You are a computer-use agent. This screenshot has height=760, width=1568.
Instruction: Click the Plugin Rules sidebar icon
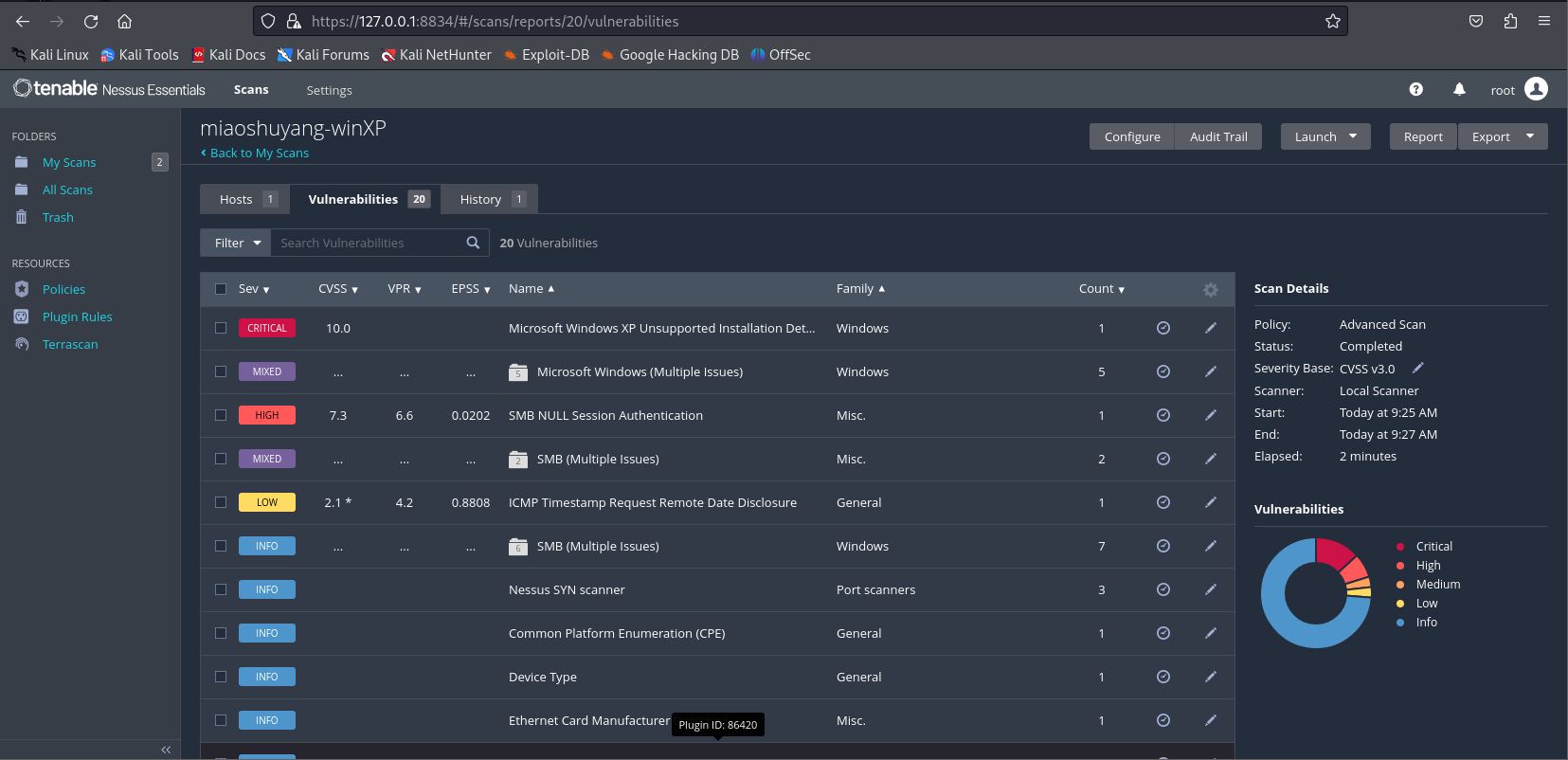(x=22, y=317)
